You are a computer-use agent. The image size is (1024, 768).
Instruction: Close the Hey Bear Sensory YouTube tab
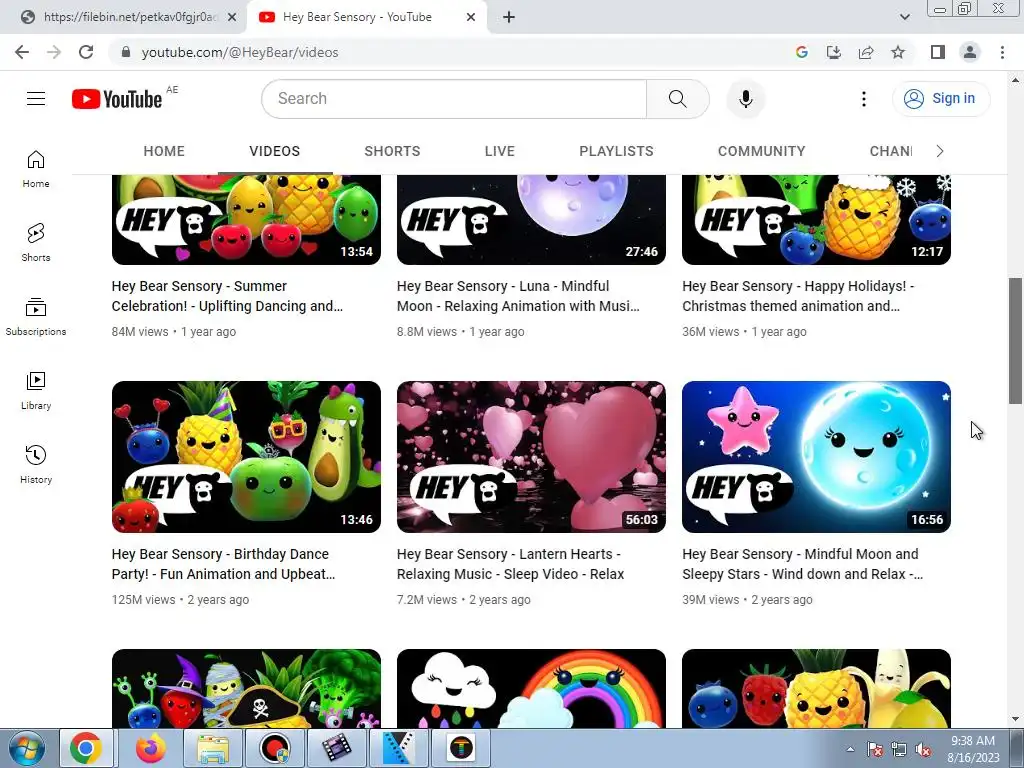pos(471,17)
